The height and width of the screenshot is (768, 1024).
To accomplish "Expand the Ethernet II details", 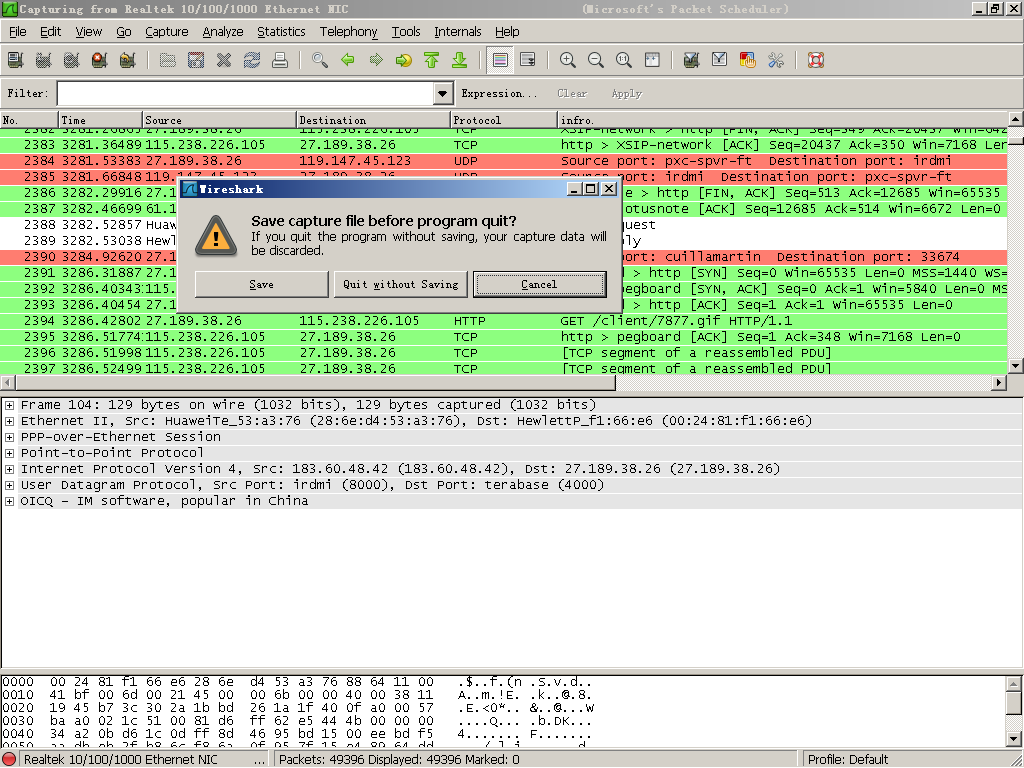I will click(10, 421).
